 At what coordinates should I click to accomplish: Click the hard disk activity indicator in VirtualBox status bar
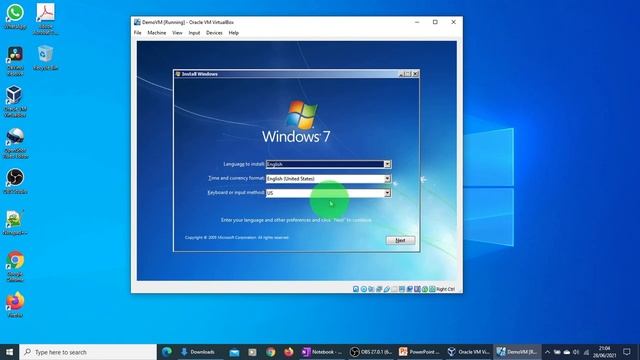(356, 289)
